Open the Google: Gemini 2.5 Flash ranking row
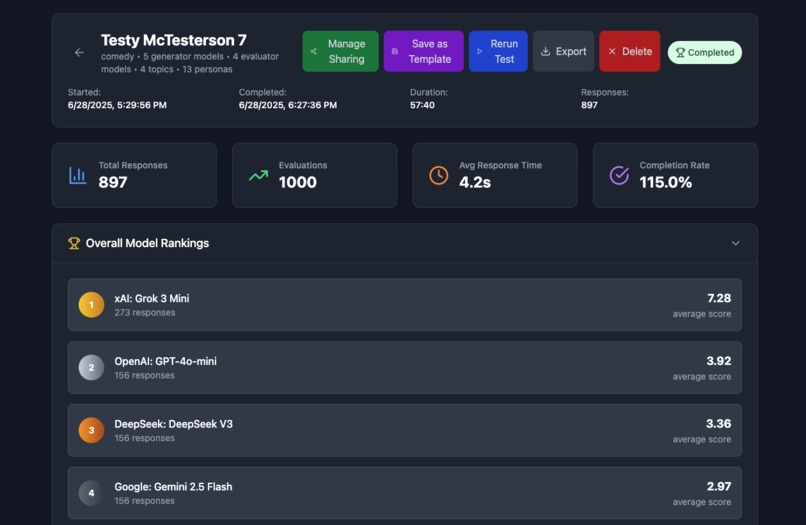This screenshot has width=806, height=525. click(x=405, y=493)
